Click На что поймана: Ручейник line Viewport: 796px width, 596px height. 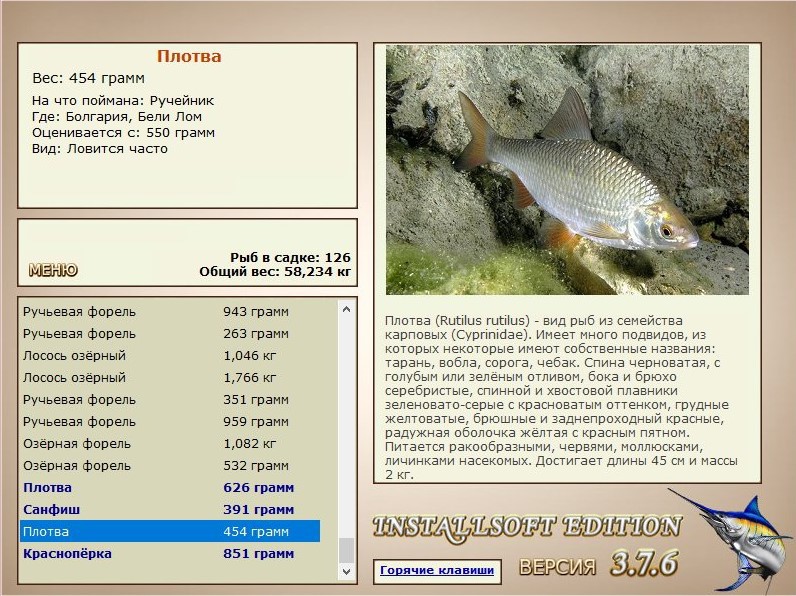coord(123,101)
